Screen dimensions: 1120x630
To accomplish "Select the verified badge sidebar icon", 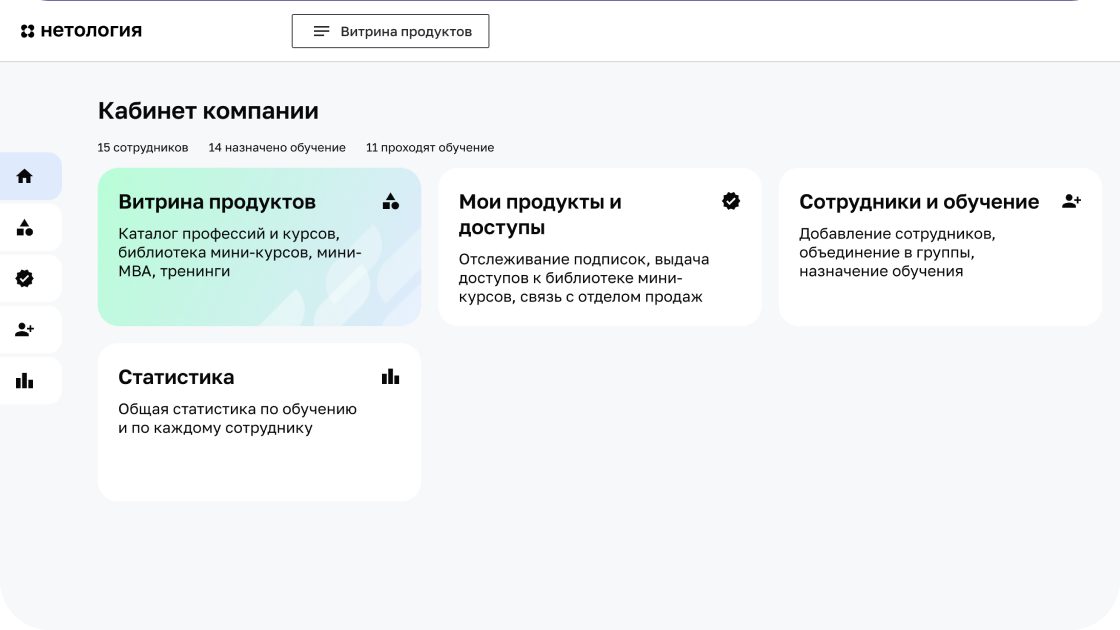I will (25, 279).
